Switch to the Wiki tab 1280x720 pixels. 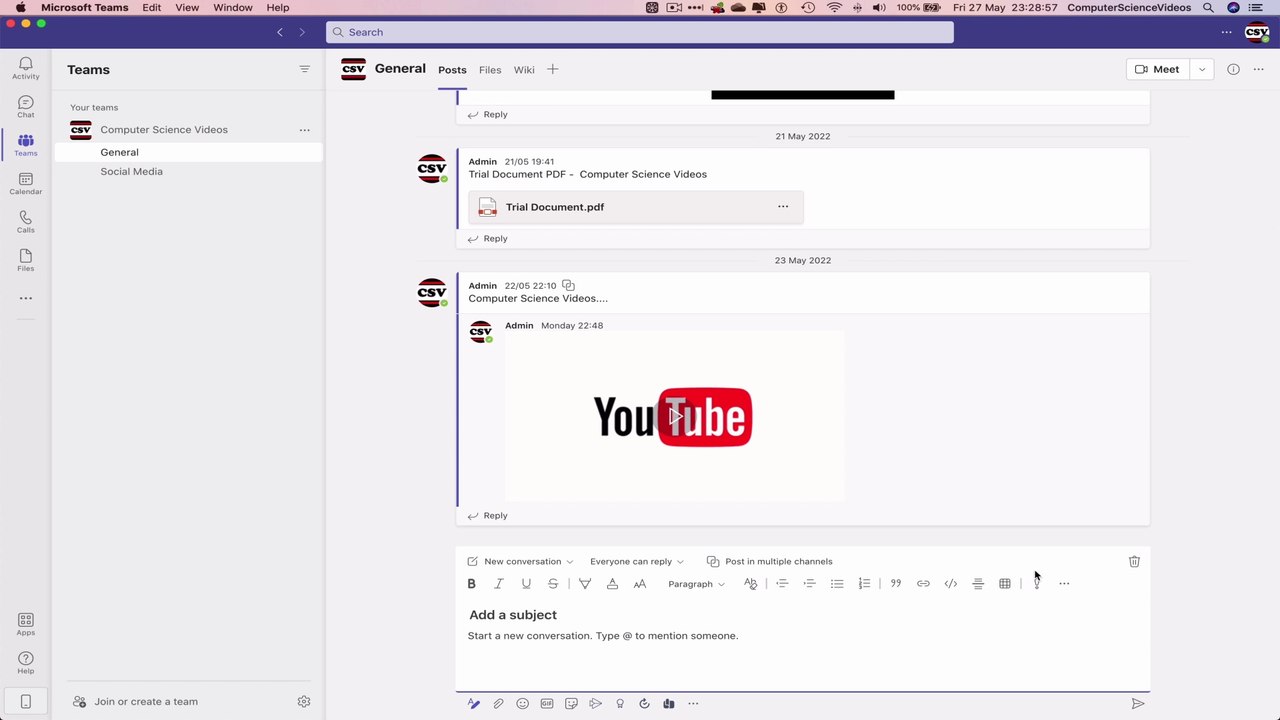click(524, 70)
